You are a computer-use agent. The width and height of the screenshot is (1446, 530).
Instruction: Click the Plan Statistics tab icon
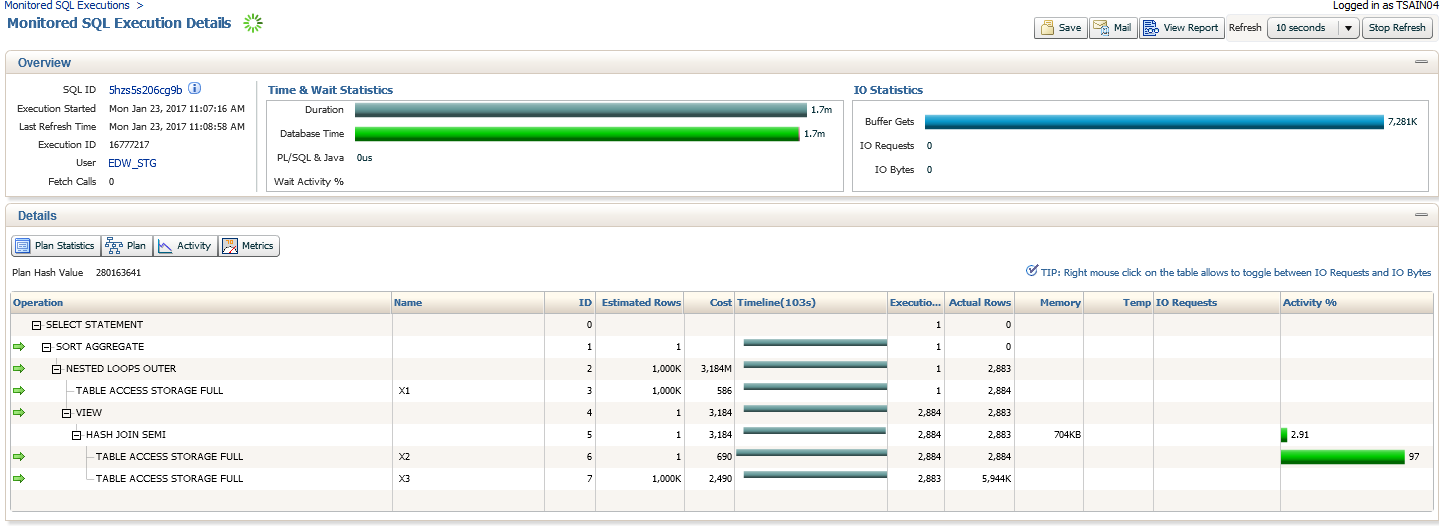(x=23, y=246)
